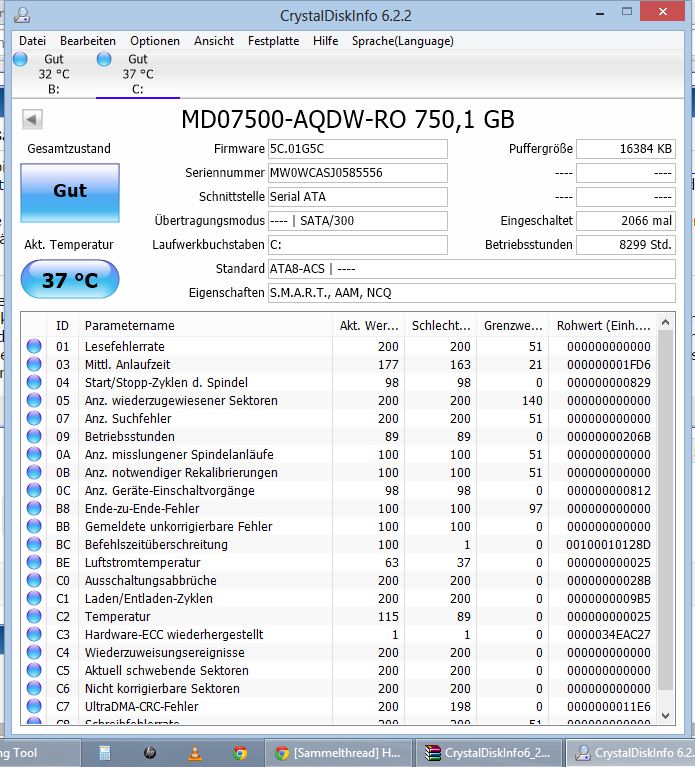This screenshot has height=767, width=695.
Task: Click status icon of Luftstromtemperatur row
Action: coord(34,563)
